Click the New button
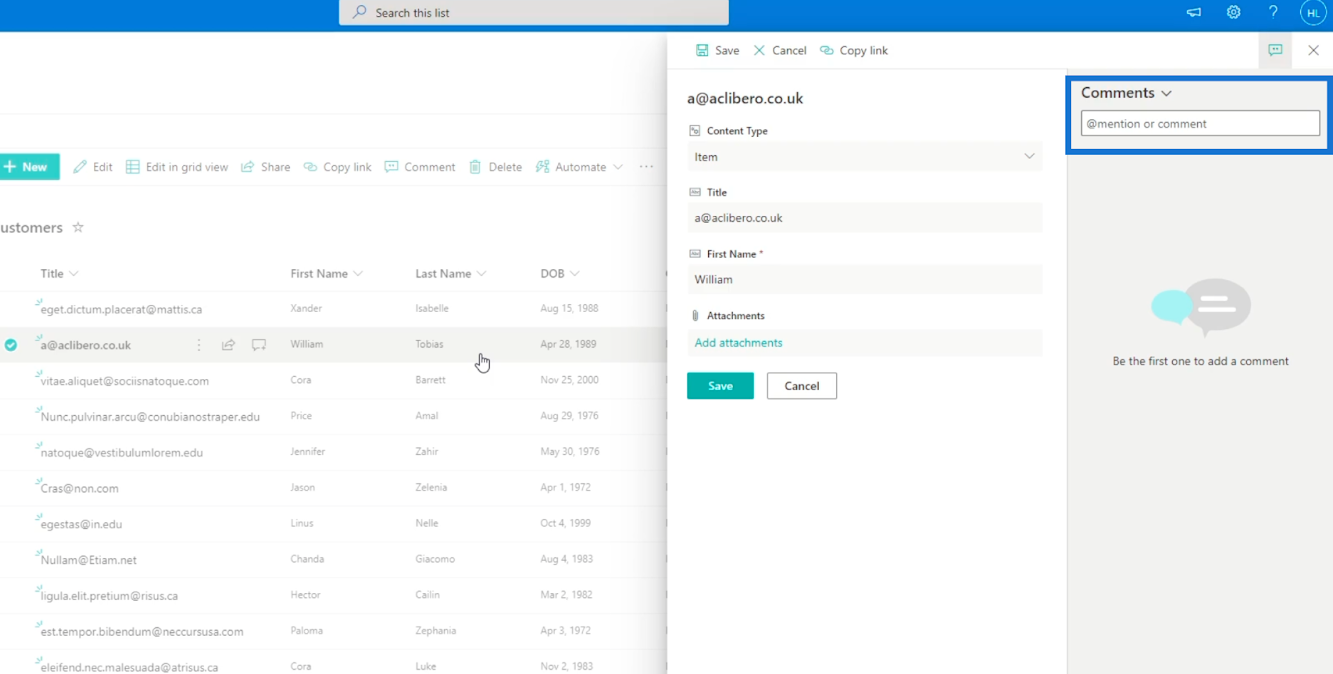This screenshot has height=674, width=1333. pyautogui.click(x=28, y=167)
